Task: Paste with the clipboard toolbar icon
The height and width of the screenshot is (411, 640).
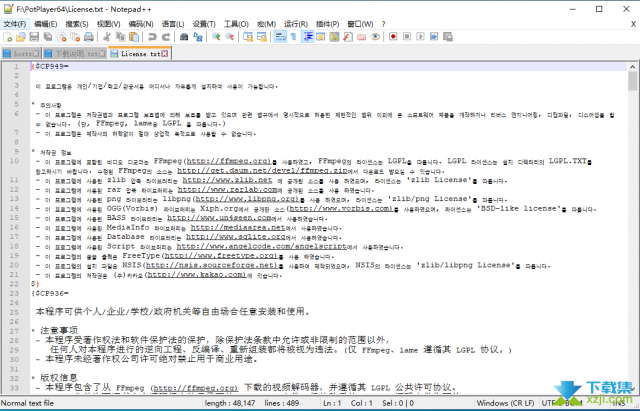Action: coord(134,37)
